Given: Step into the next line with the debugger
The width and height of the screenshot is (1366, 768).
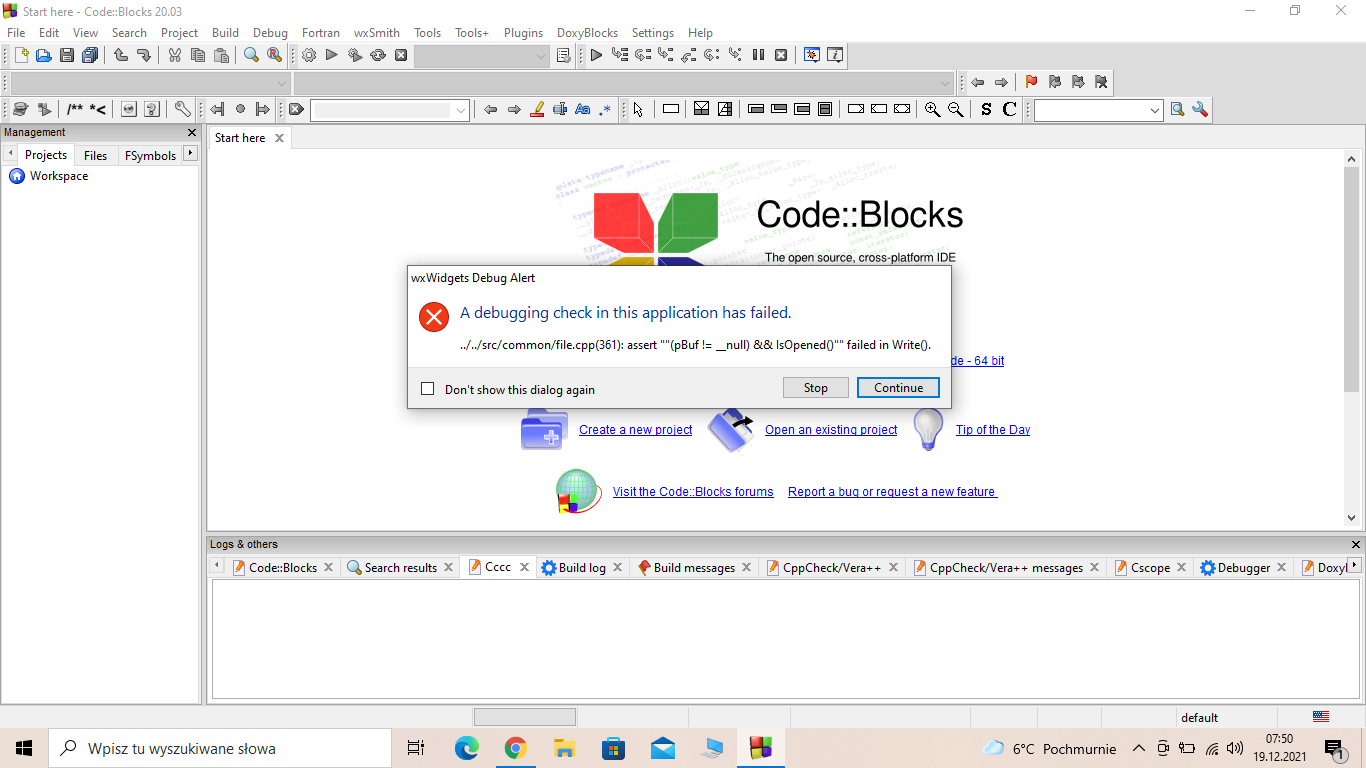Looking at the screenshot, I should 667,55.
